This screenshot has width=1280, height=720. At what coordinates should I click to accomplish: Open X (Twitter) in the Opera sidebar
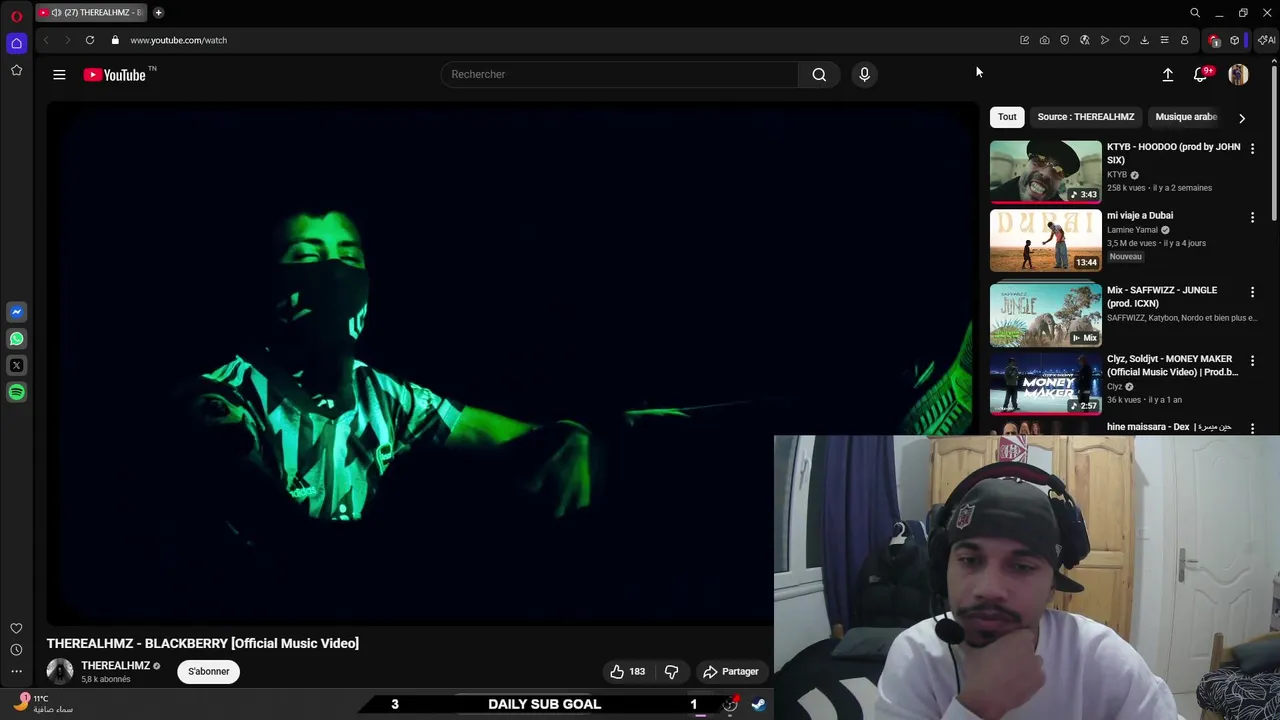[x=16, y=366]
